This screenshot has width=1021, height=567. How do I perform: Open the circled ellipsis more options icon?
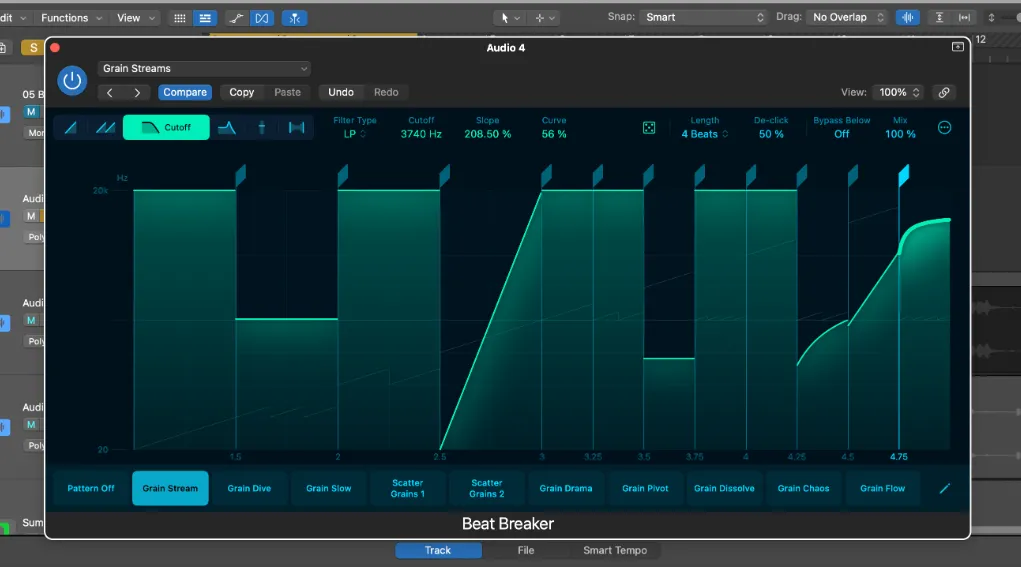[x=944, y=128]
